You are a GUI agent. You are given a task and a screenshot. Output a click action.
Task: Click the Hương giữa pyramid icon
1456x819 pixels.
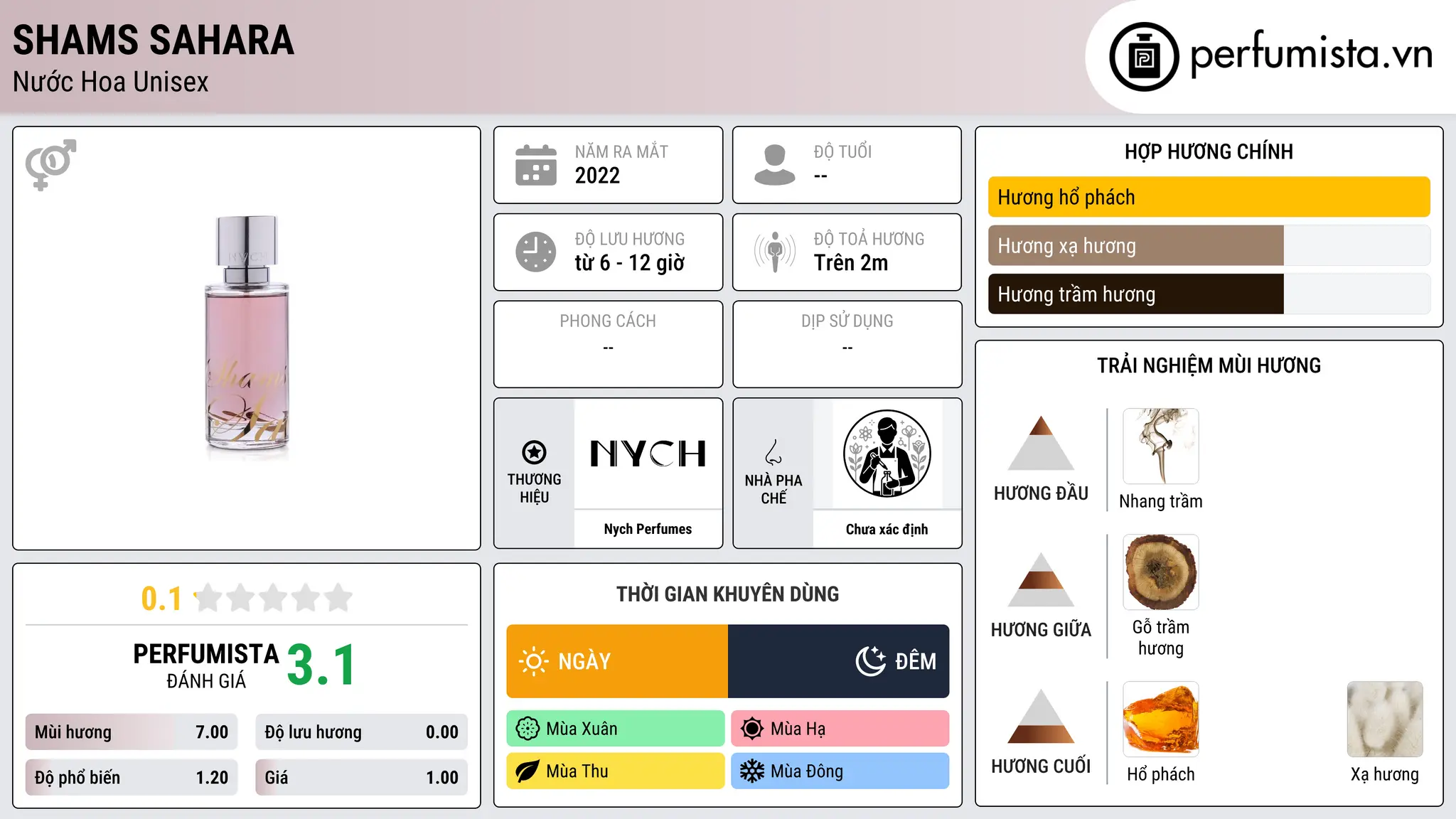point(1041,579)
